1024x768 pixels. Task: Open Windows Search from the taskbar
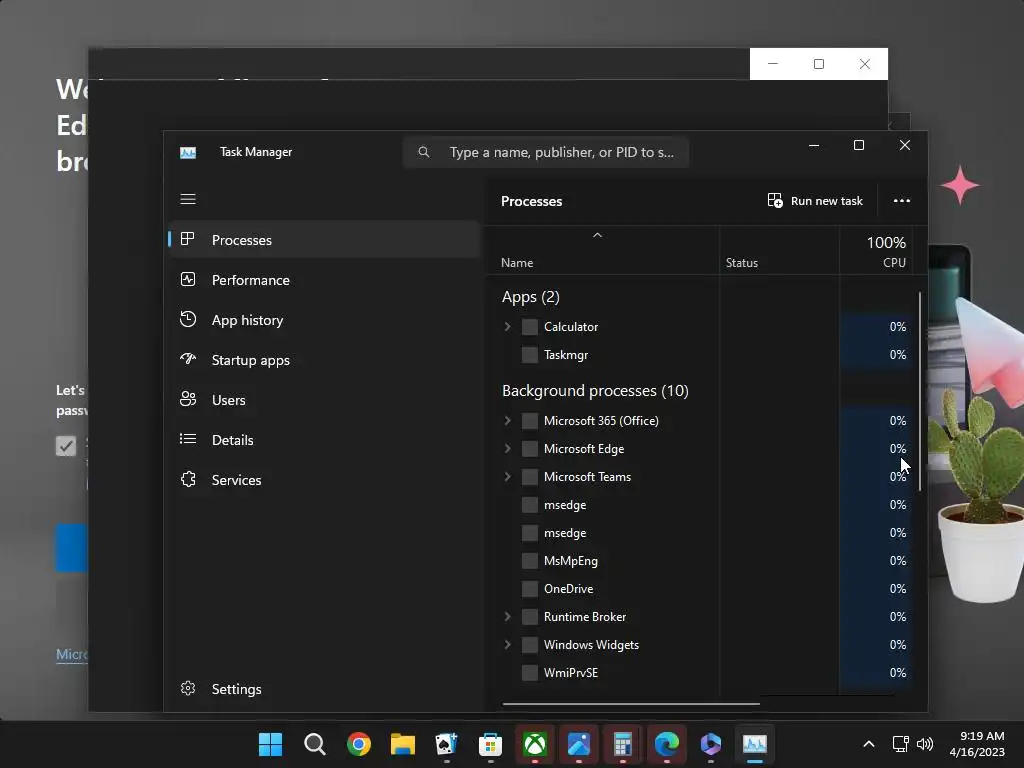pos(315,744)
